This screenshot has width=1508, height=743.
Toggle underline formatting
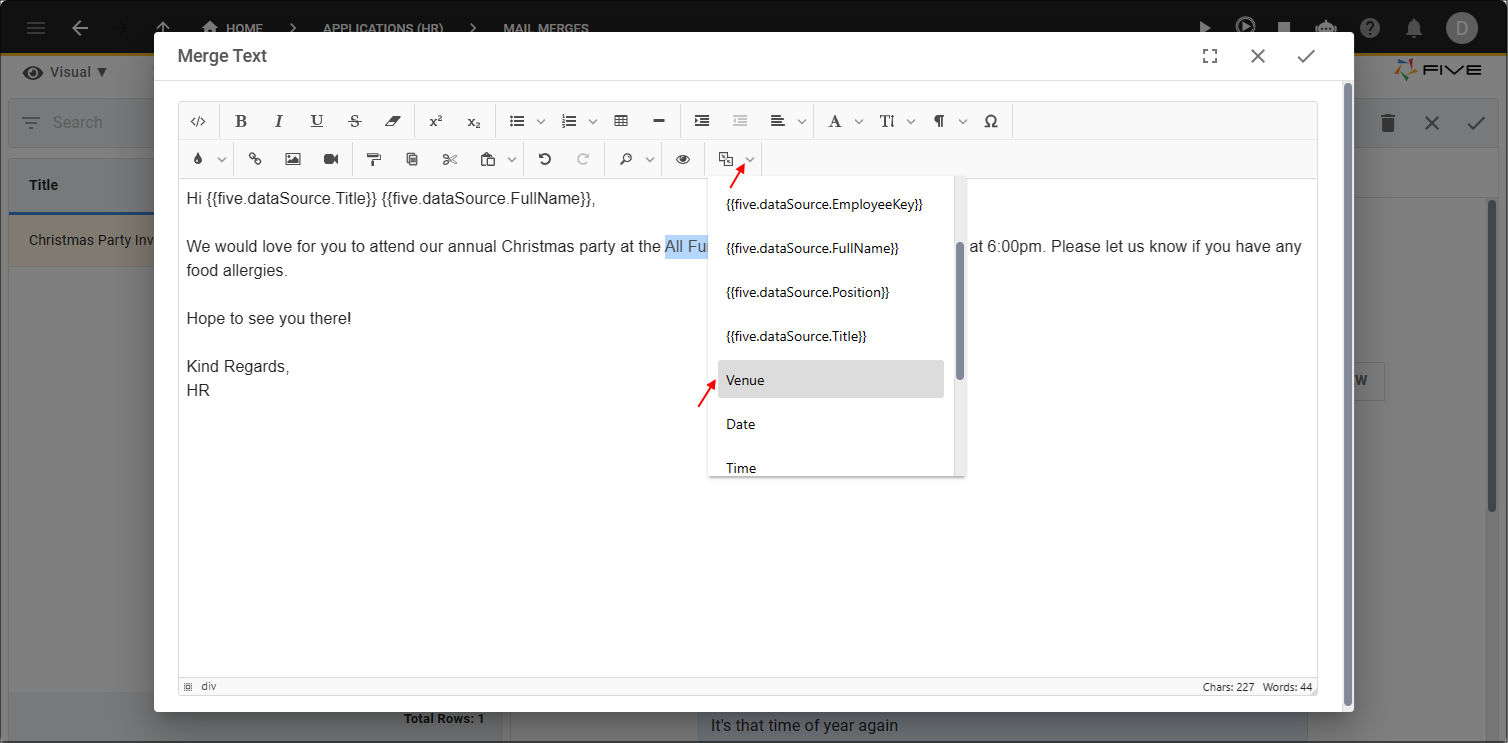click(317, 121)
